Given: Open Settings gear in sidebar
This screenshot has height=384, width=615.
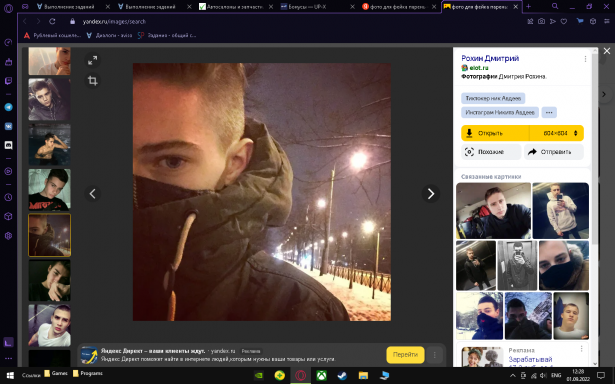Looking at the screenshot, I should click(x=8, y=236).
